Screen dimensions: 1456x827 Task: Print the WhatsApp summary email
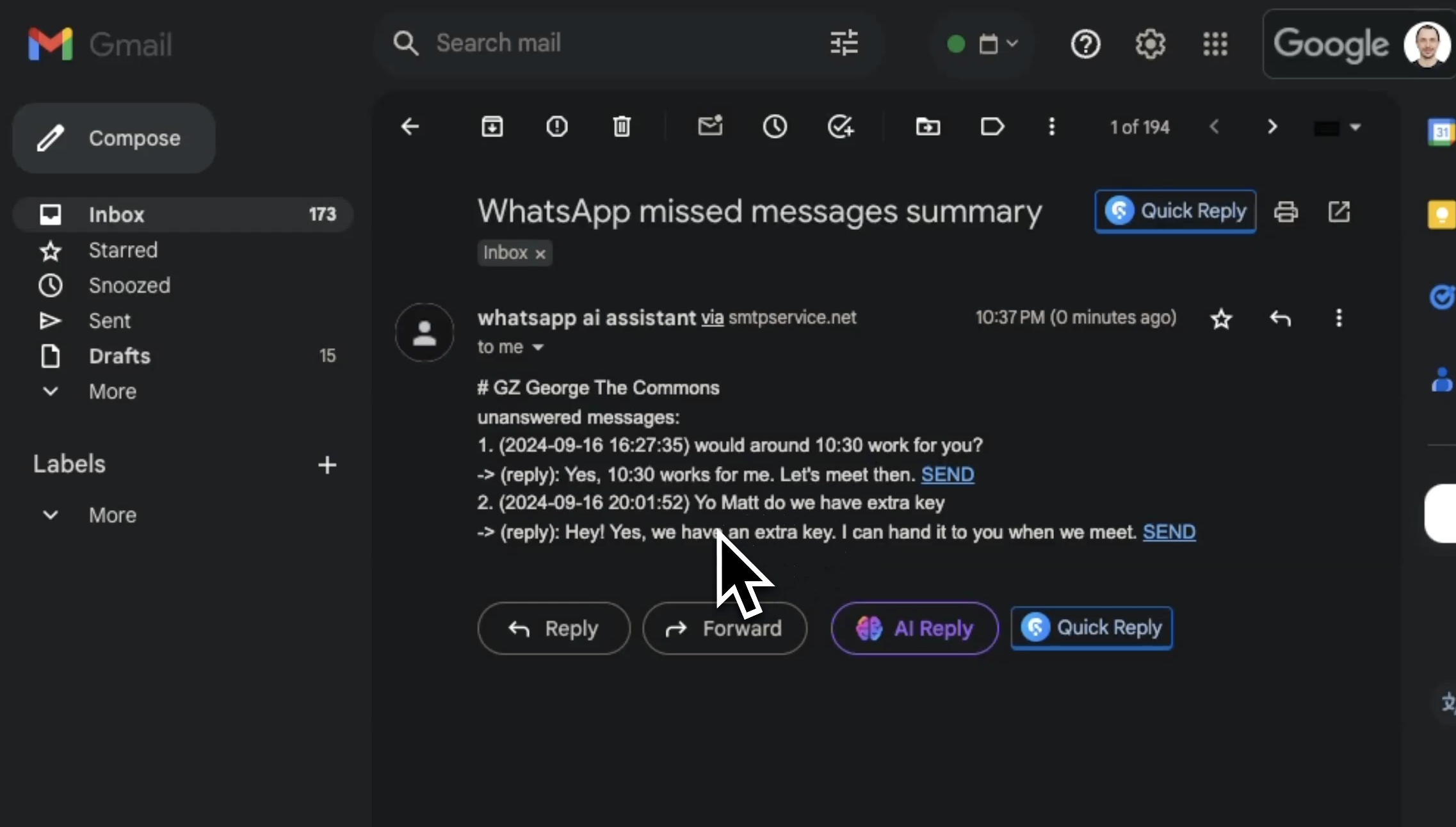pos(1286,211)
